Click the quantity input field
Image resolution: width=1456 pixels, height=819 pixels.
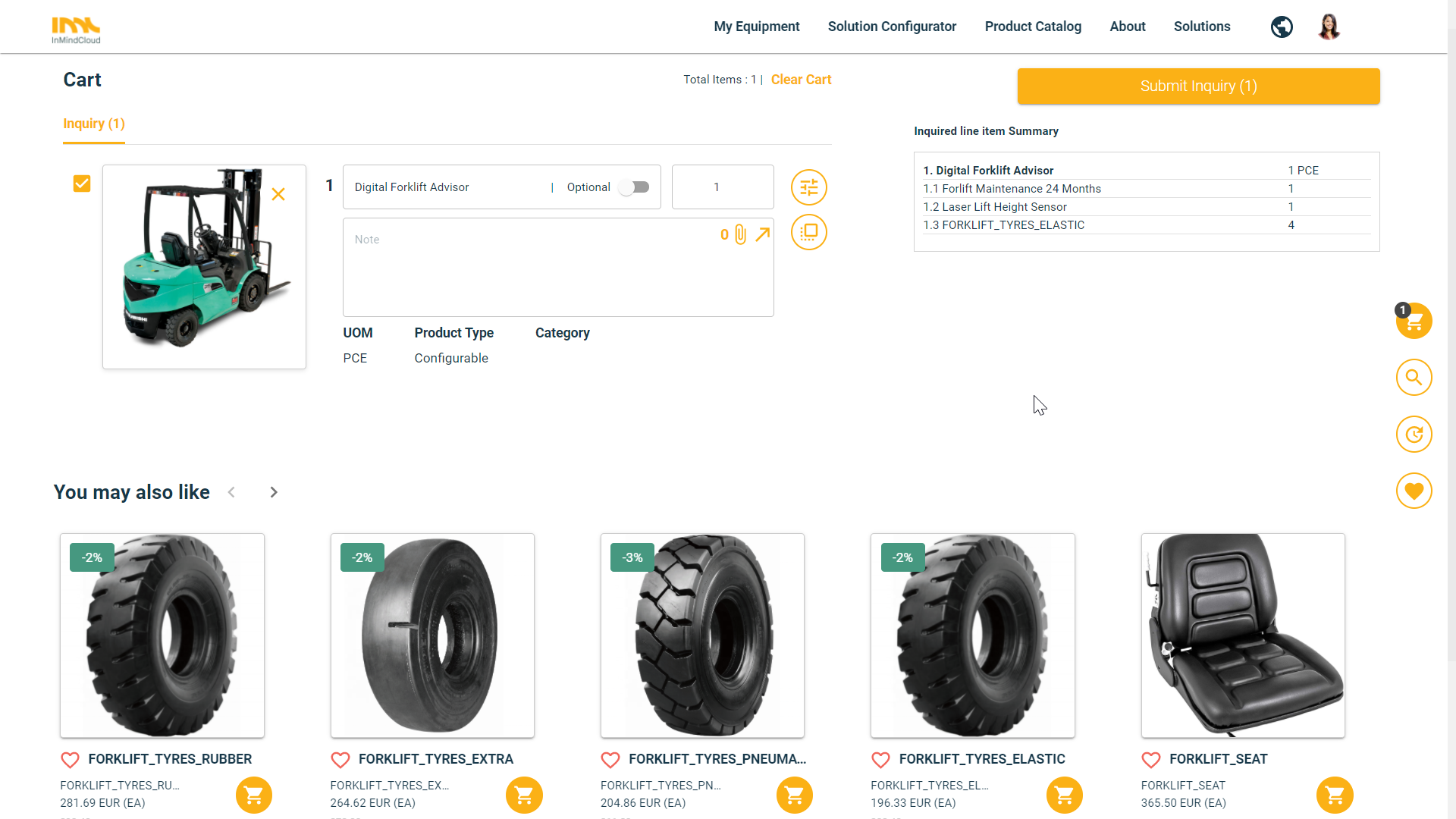[722, 187]
